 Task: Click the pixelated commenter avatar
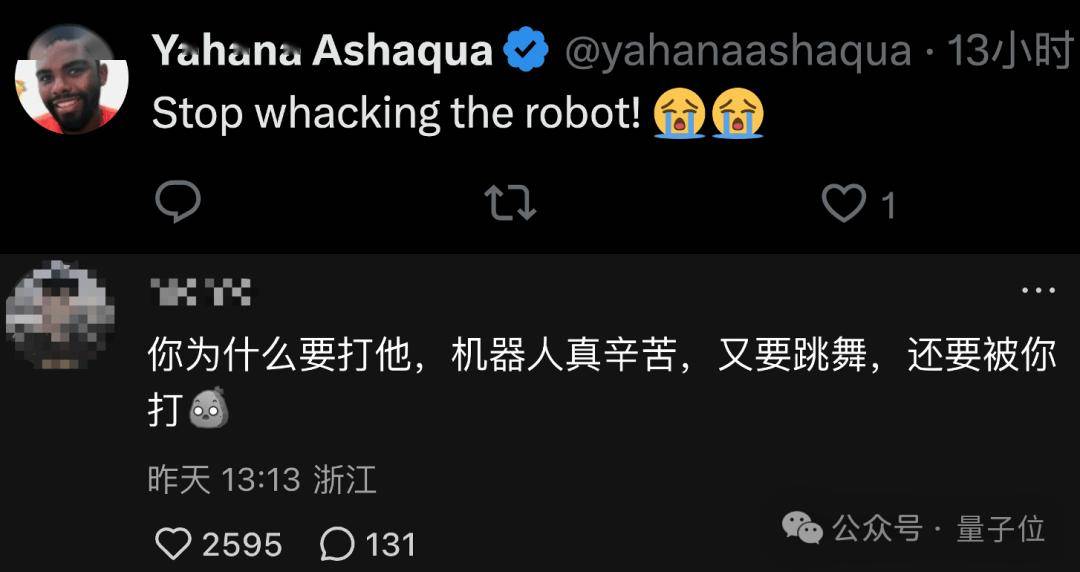point(61,316)
